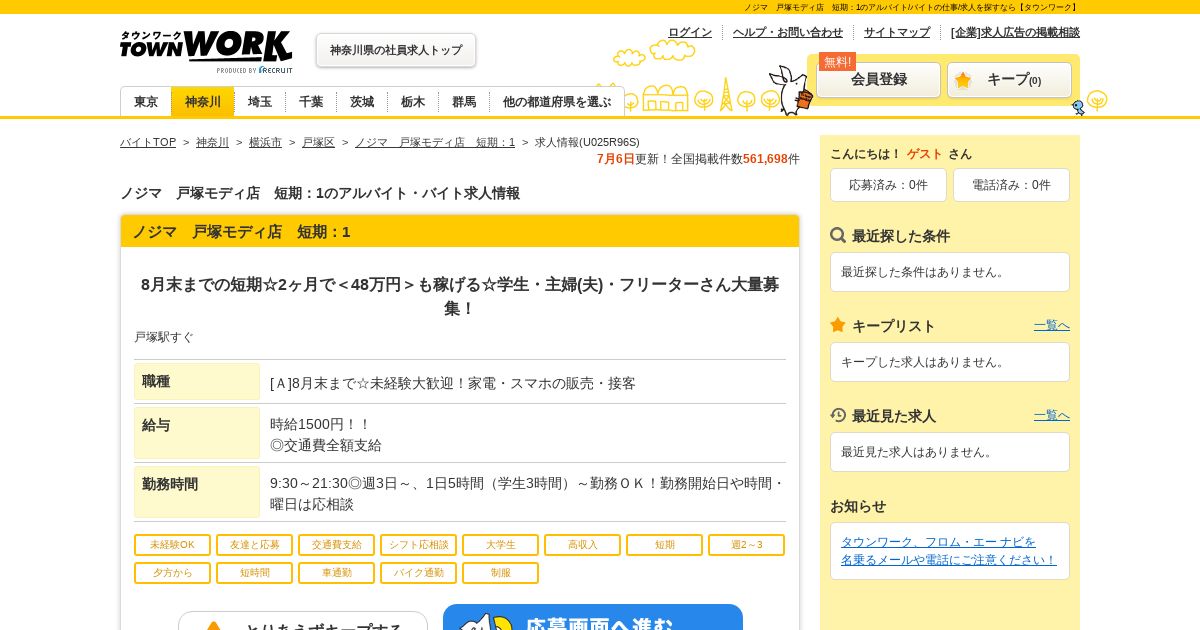This screenshot has width=1200, height=630.
Task: Open 応募済み：0件 box
Action: pos(888,185)
